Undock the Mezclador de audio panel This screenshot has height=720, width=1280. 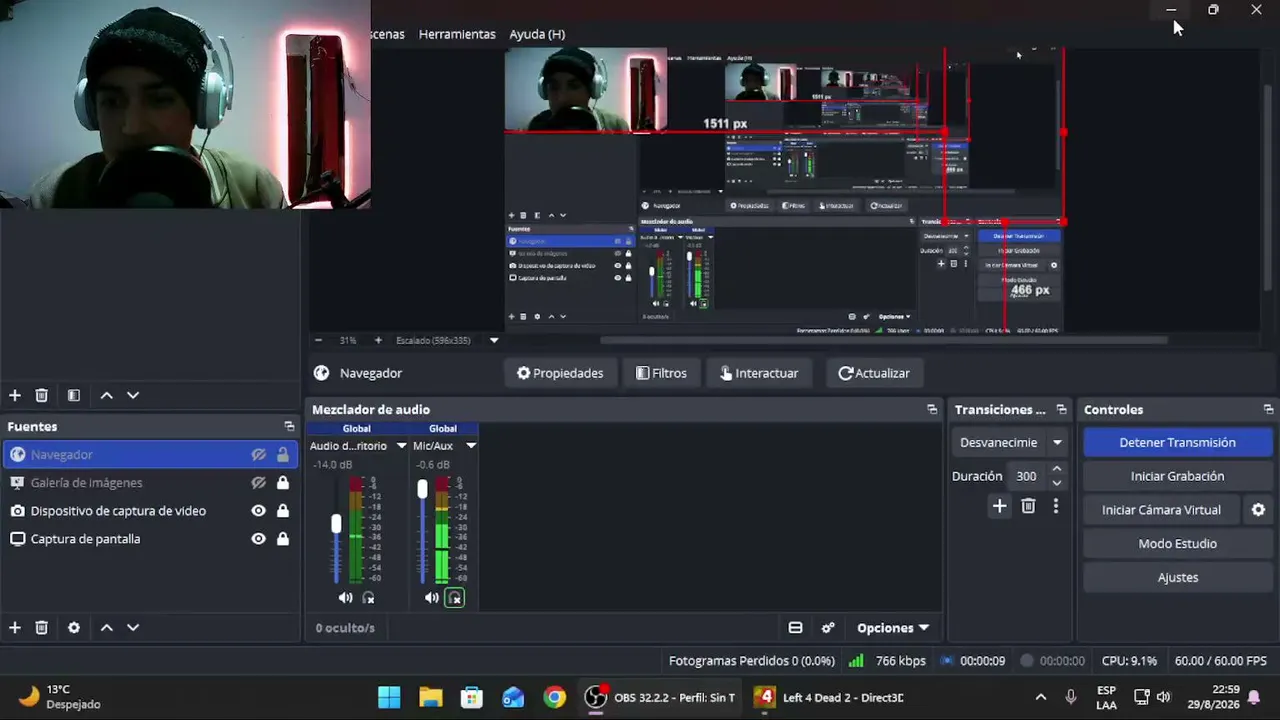(932, 410)
